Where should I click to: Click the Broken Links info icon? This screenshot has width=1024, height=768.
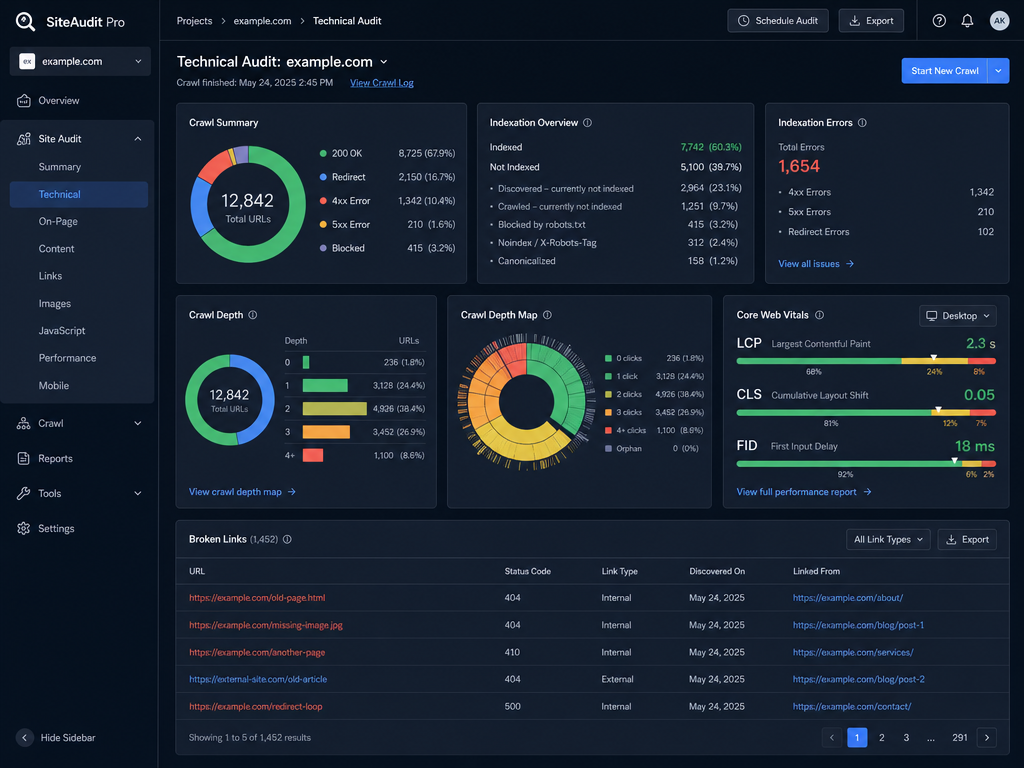coord(287,539)
